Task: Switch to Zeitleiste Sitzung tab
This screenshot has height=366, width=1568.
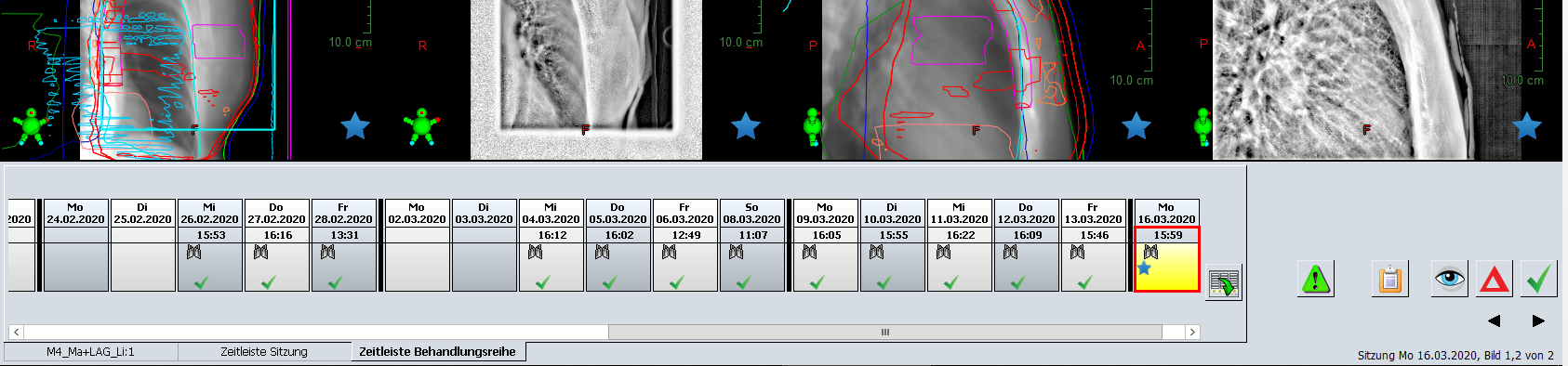Action: tap(264, 352)
